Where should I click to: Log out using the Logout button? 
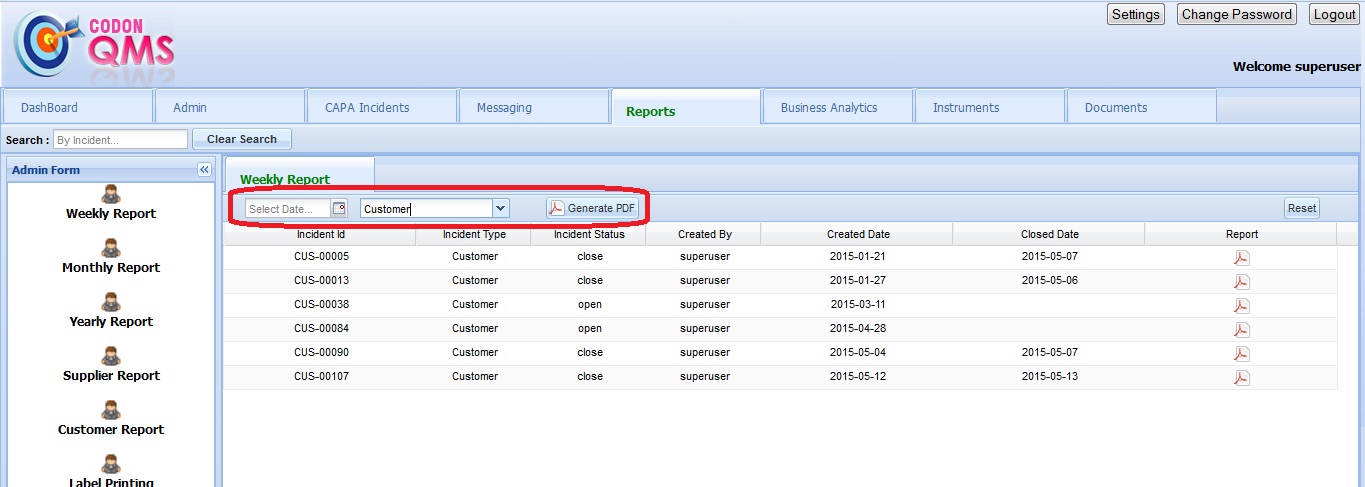tap(1334, 14)
